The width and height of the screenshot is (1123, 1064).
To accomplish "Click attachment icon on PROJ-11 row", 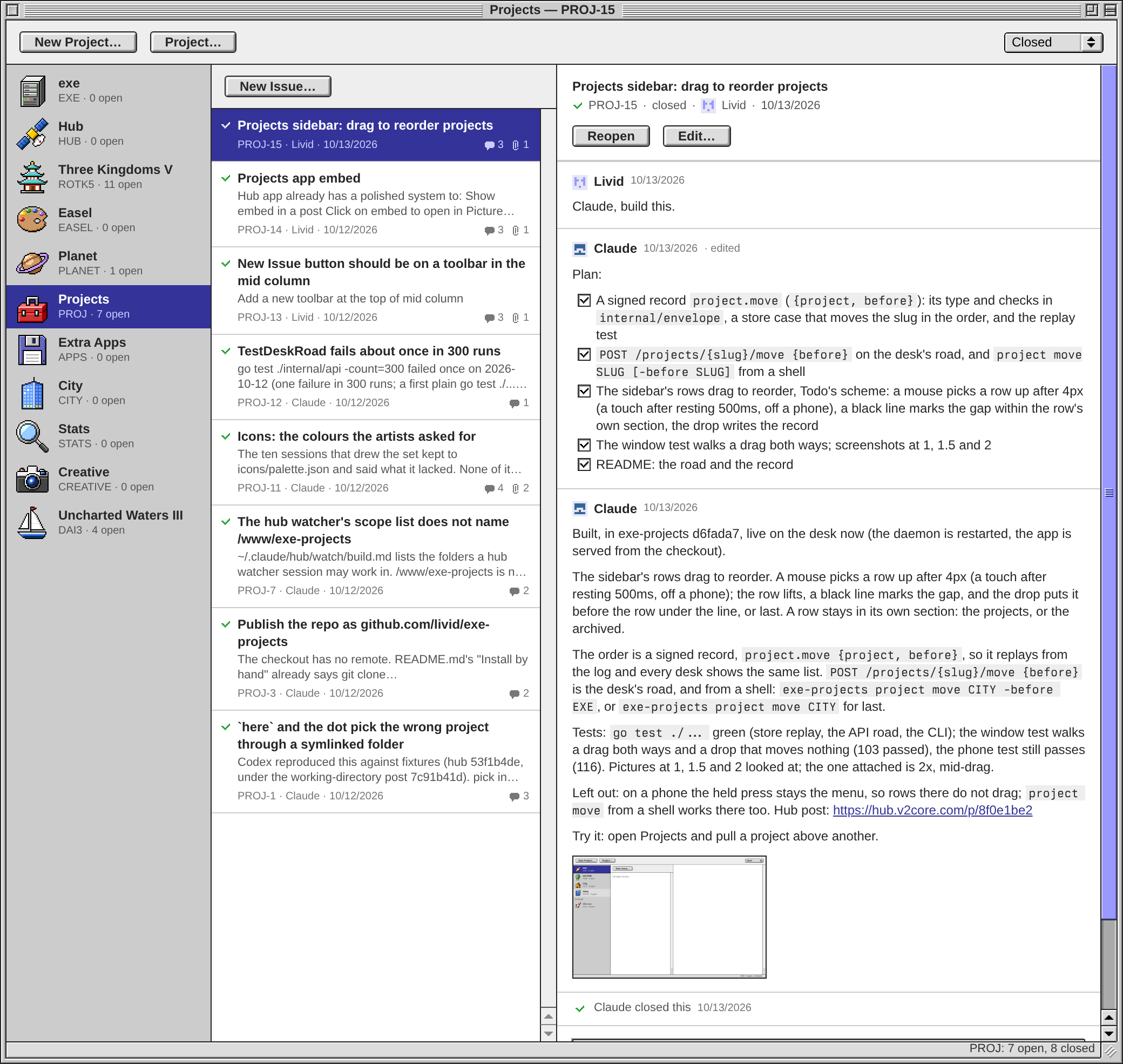I will tap(515, 488).
